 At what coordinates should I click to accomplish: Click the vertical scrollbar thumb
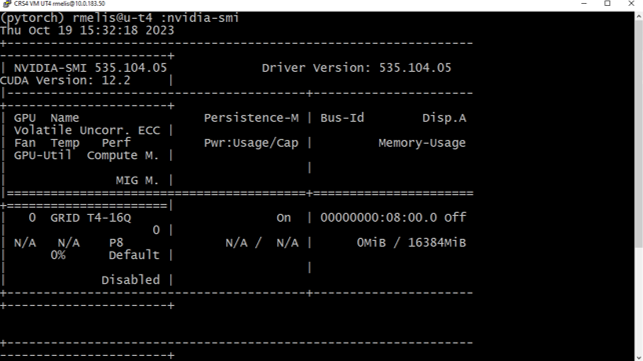tap(639, 133)
